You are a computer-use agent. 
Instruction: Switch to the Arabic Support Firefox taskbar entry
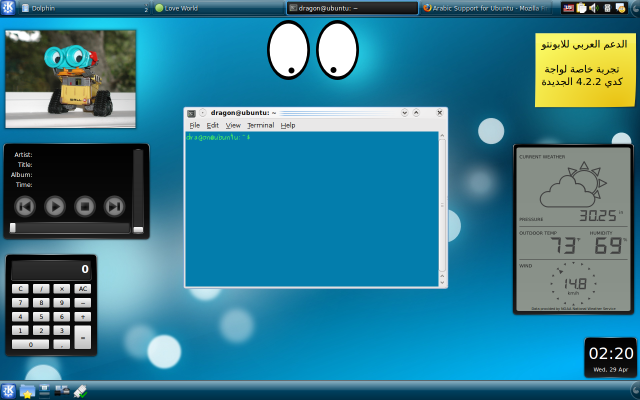tap(486, 8)
